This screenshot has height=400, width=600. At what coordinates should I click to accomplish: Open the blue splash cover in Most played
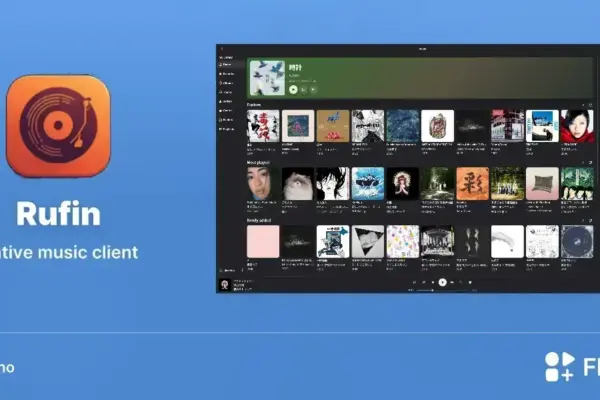pos(368,183)
